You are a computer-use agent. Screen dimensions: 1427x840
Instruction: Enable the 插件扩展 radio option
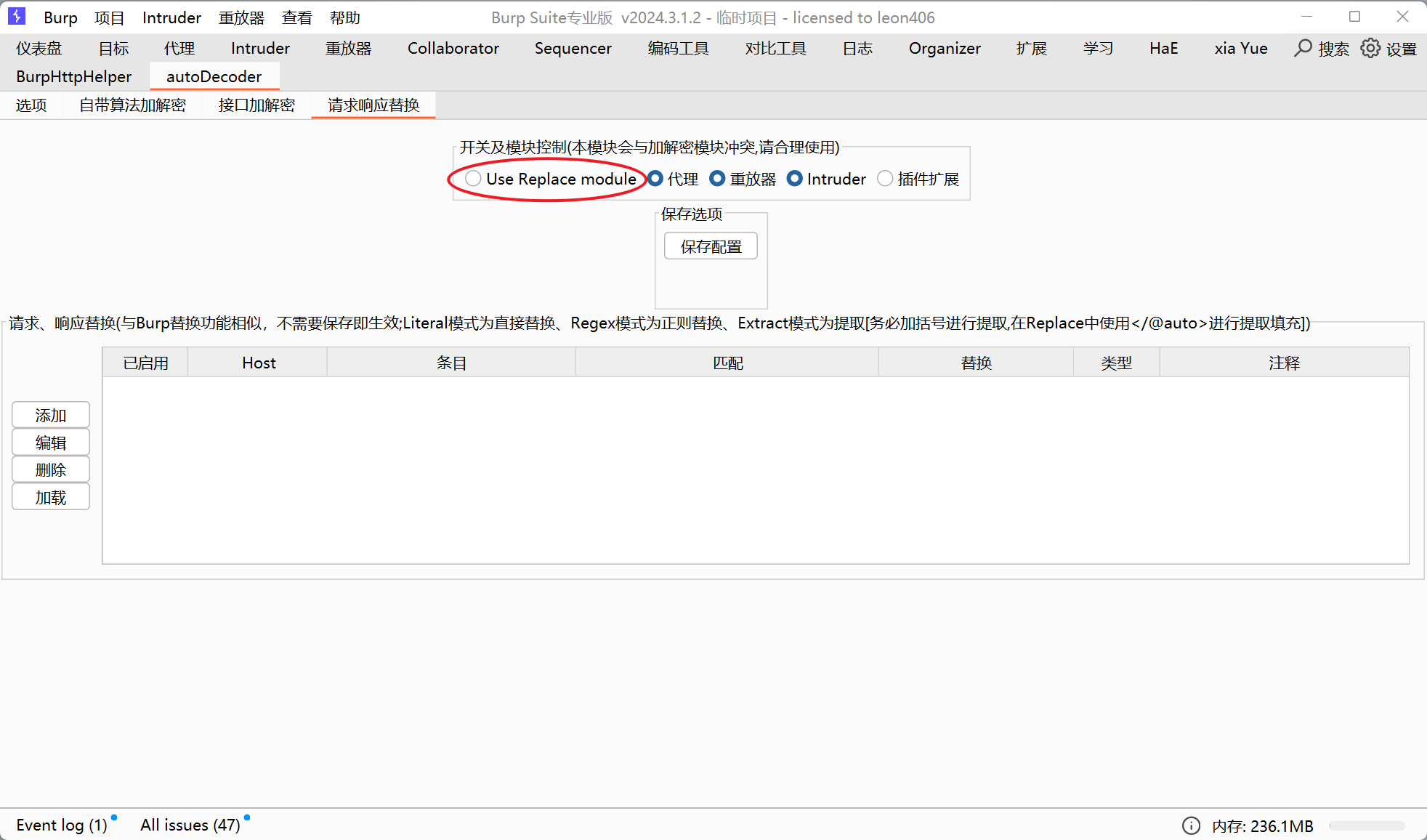885,179
